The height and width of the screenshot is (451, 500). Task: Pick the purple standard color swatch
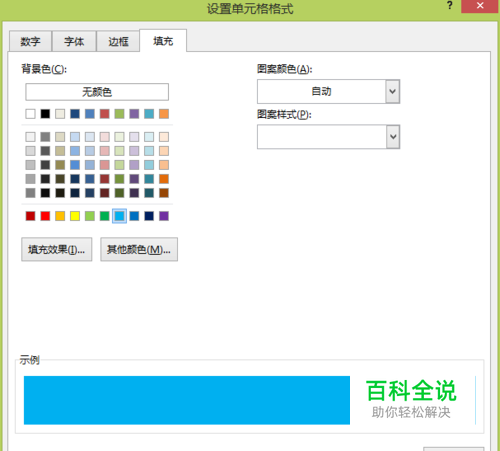tap(164, 216)
